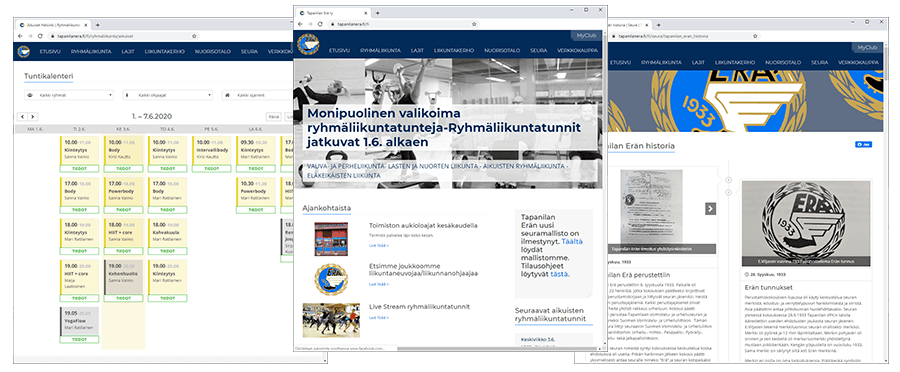The width and height of the screenshot is (900, 372).
Task: Click Lue lisää under Live Stream ryhmäliikuntatunnit
Action: 379,317
